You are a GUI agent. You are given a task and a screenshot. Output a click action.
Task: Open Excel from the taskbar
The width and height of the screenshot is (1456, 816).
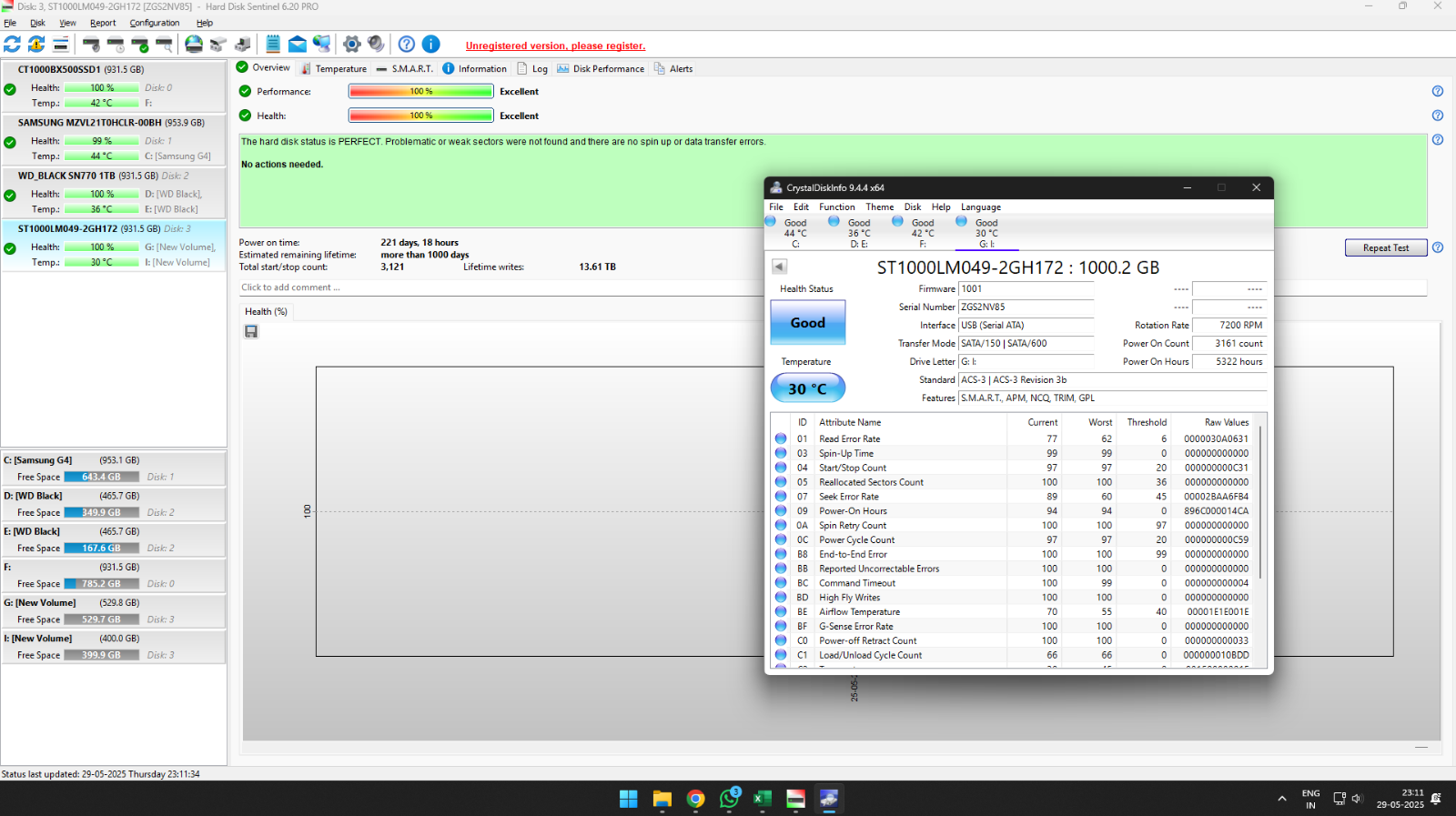(x=763, y=799)
